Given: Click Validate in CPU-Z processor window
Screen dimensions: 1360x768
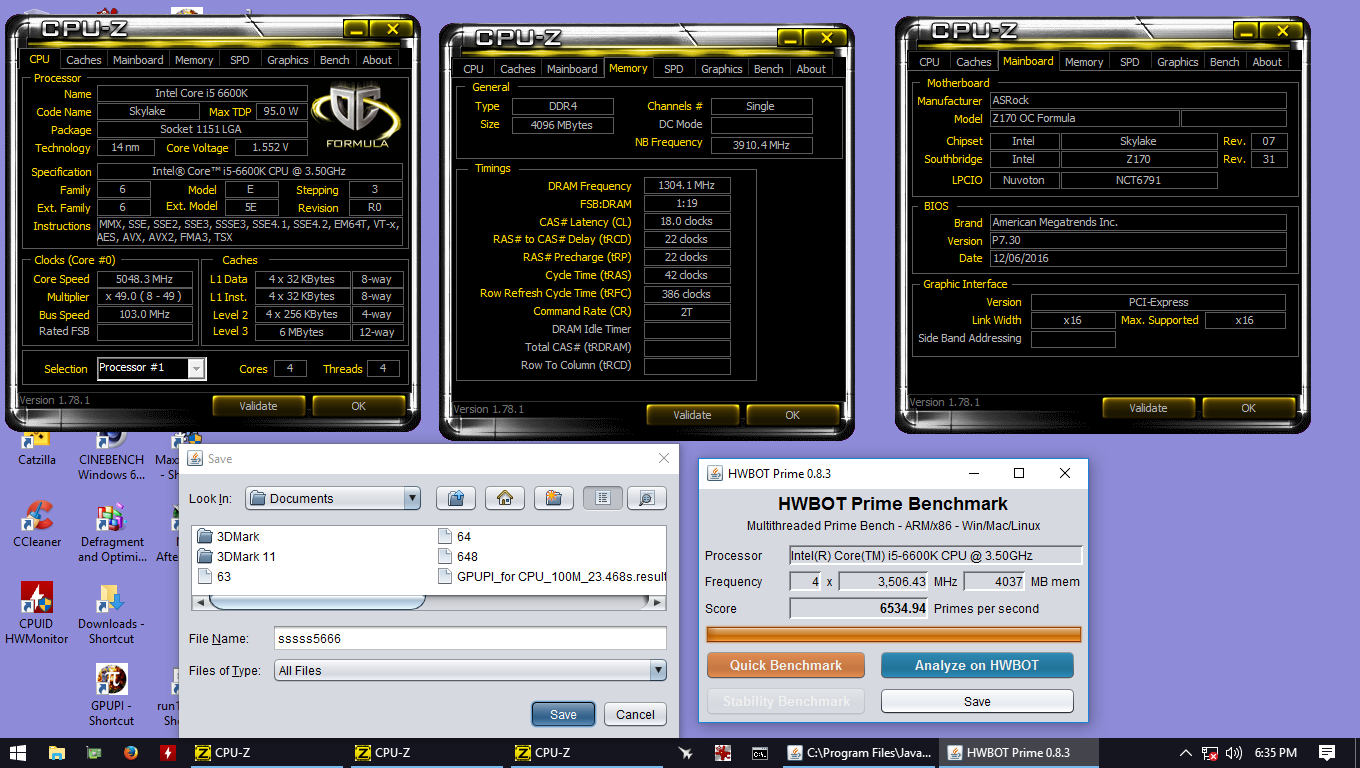Looking at the screenshot, I should (x=258, y=406).
